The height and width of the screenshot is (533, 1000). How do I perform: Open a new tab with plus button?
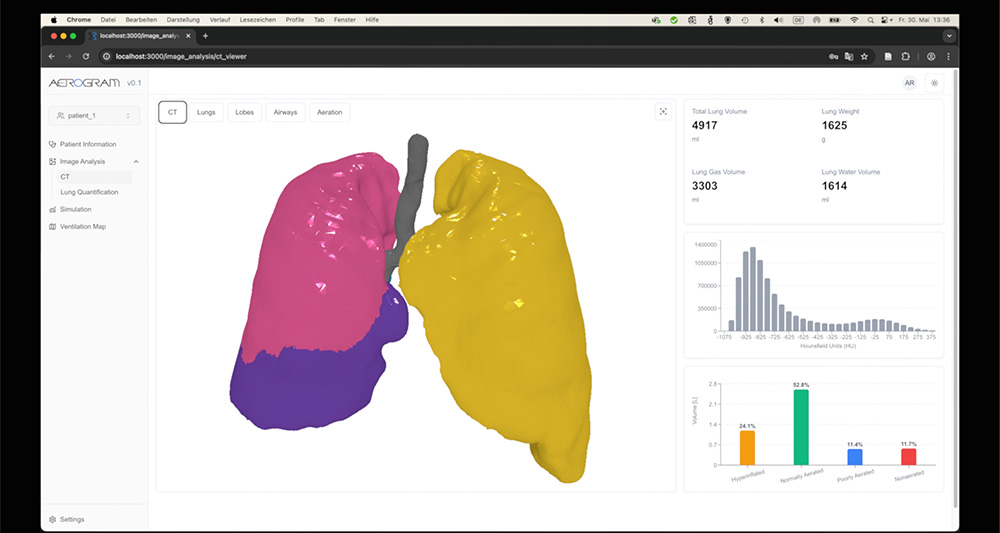click(205, 36)
